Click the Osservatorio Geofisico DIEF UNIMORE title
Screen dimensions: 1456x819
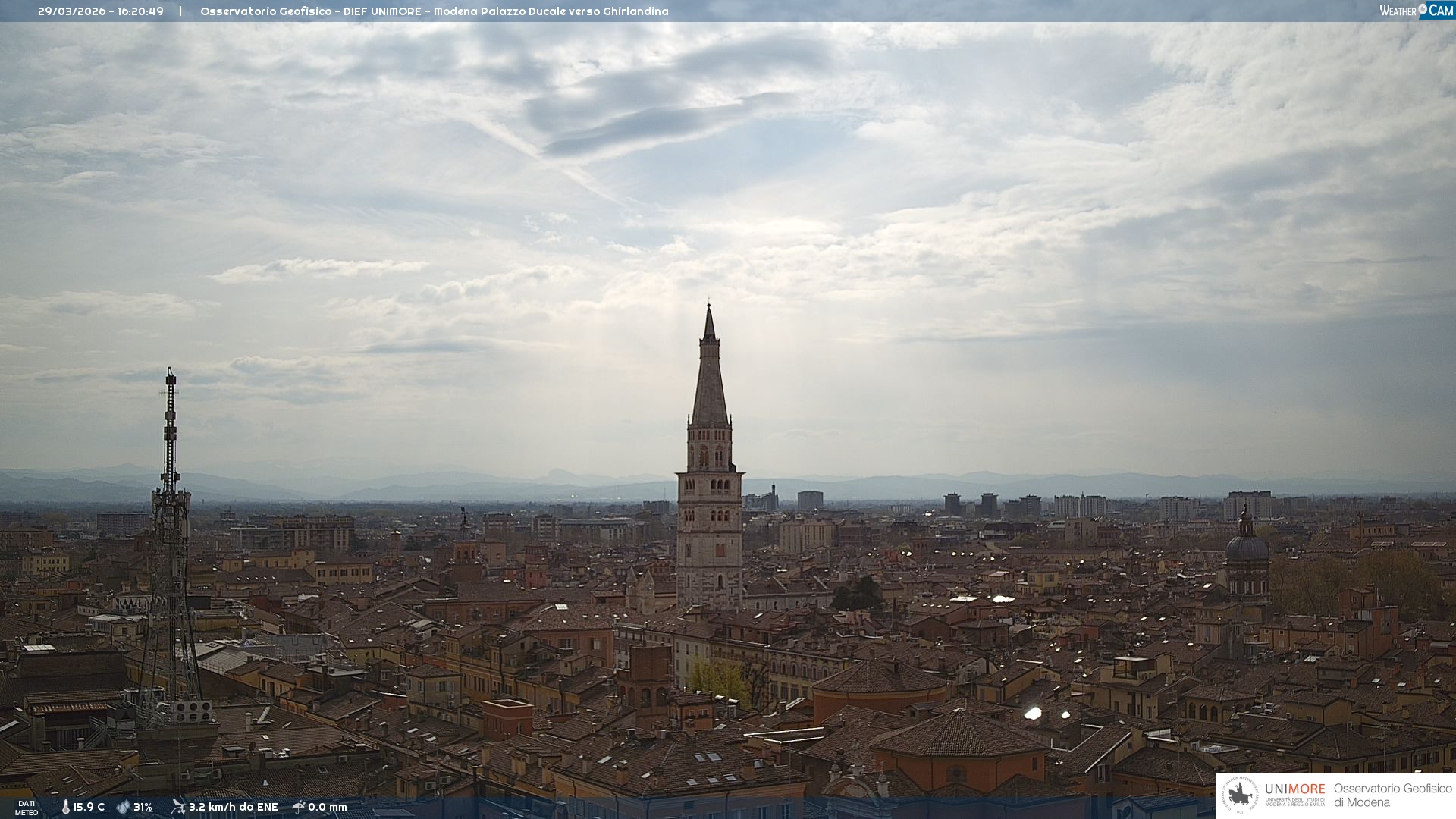tap(434, 11)
